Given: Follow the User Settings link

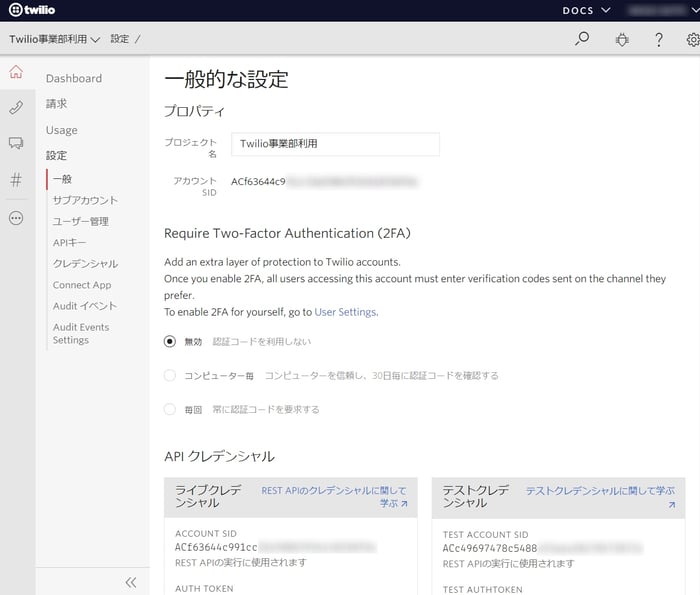Looking at the screenshot, I should pos(346,312).
